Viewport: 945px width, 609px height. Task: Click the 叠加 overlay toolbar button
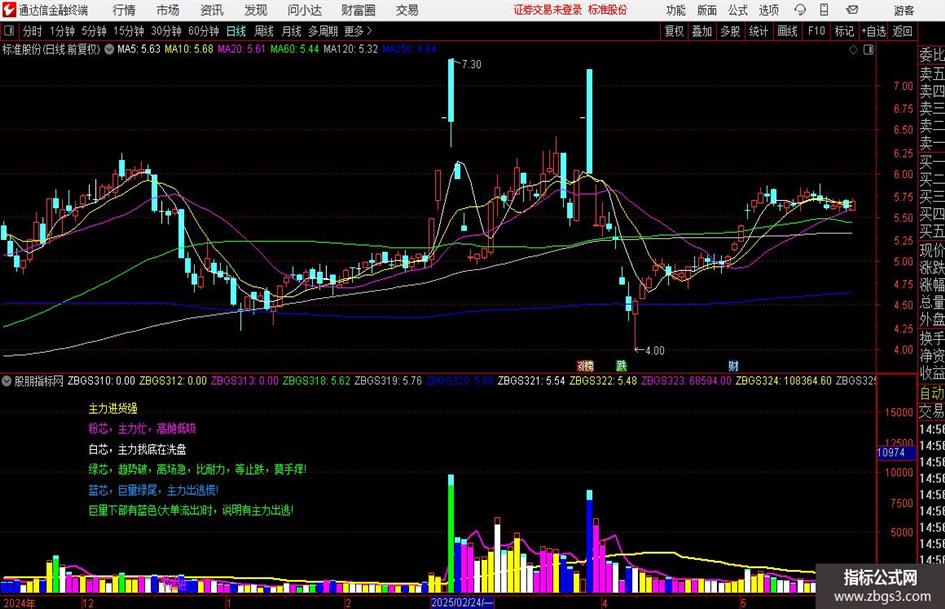[x=702, y=31]
